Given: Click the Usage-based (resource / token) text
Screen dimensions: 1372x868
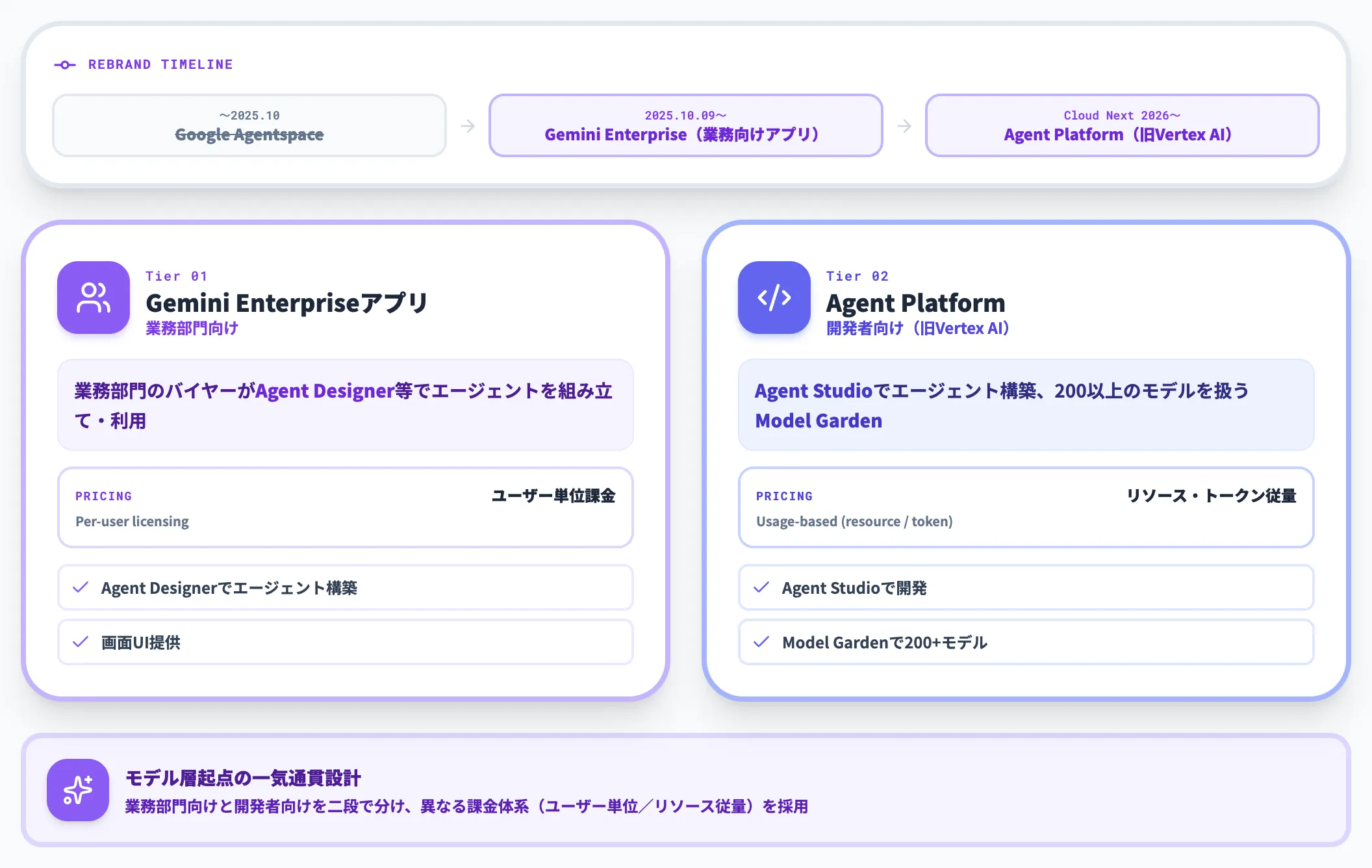Looking at the screenshot, I should (x=854, y=522).
